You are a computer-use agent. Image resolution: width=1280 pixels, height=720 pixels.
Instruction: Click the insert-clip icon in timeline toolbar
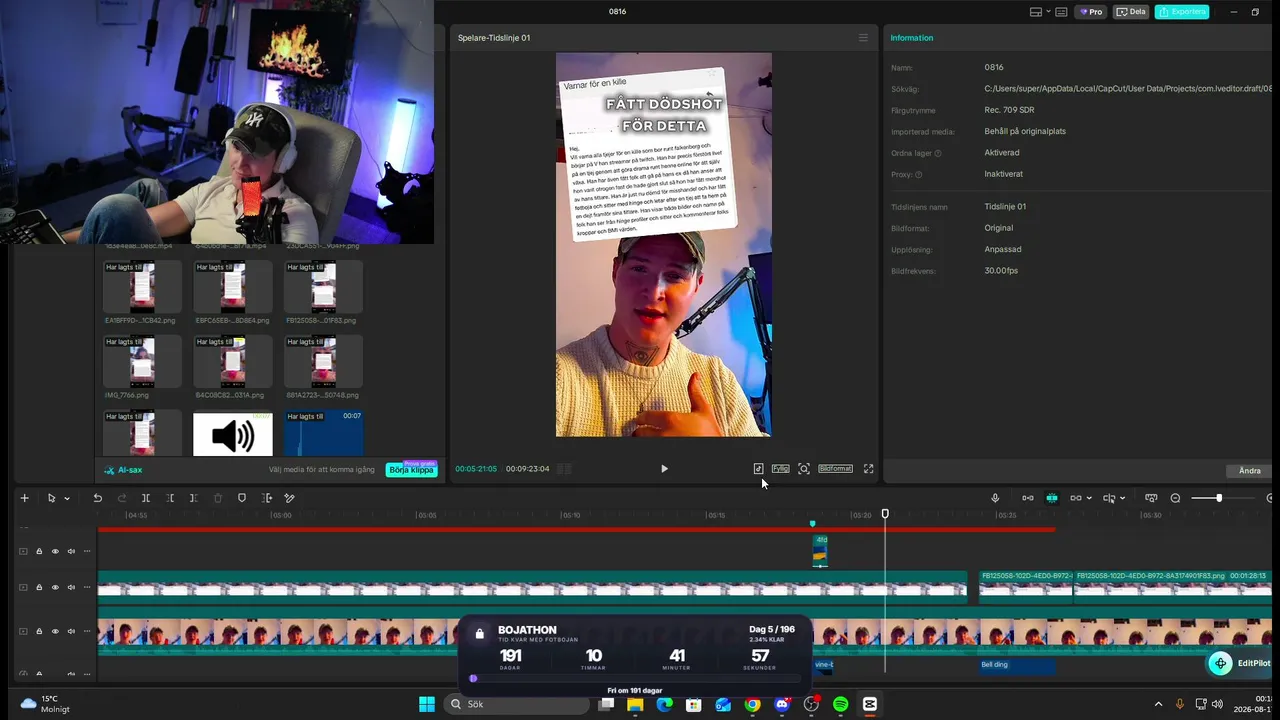[267, 498]
